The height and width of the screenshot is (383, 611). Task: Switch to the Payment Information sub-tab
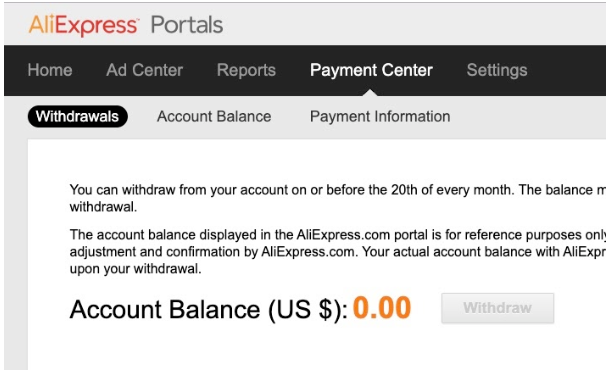[x=380, y=116]
